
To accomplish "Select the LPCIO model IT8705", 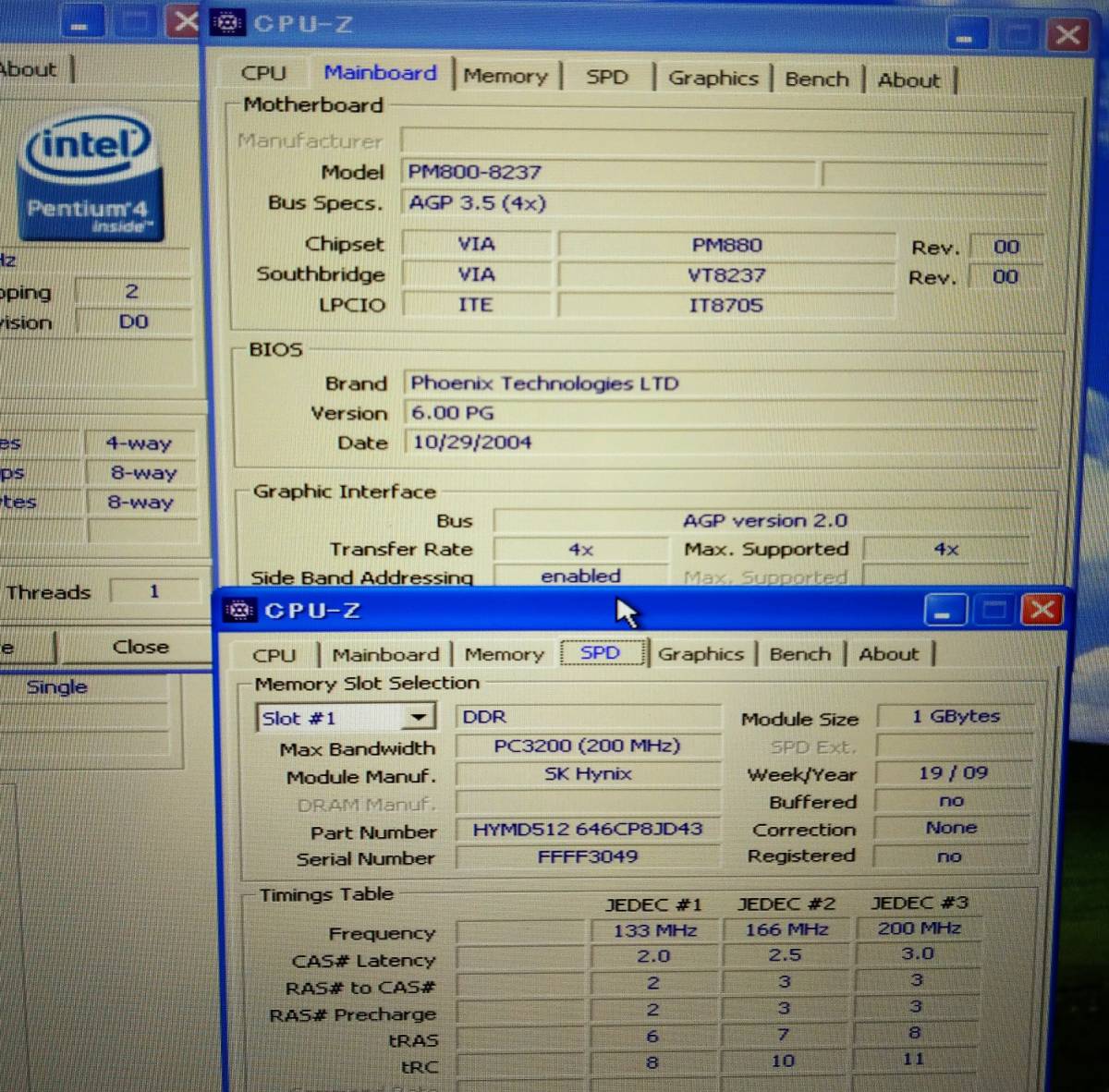I will point(726,306).
